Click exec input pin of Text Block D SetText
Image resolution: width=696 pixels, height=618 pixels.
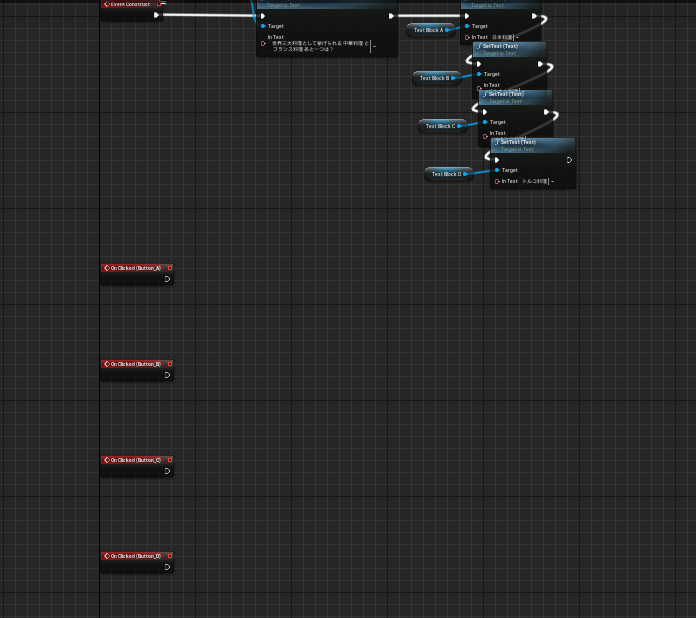[497, 160]
